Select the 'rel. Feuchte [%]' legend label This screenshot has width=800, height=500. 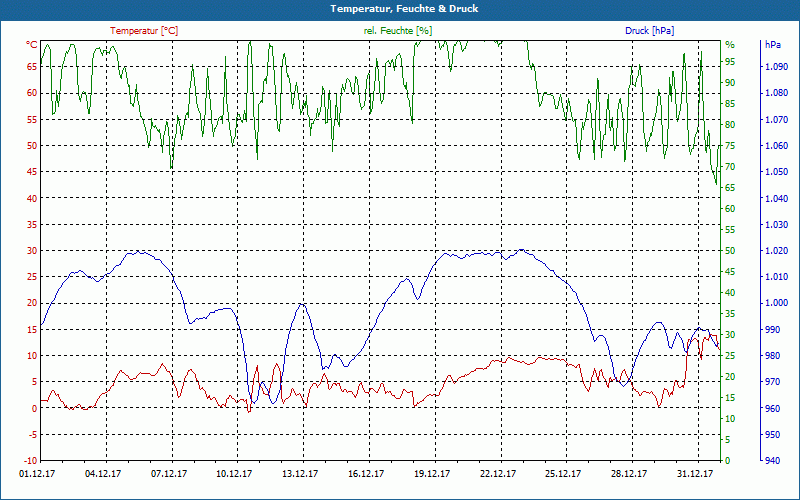(398, 31)
